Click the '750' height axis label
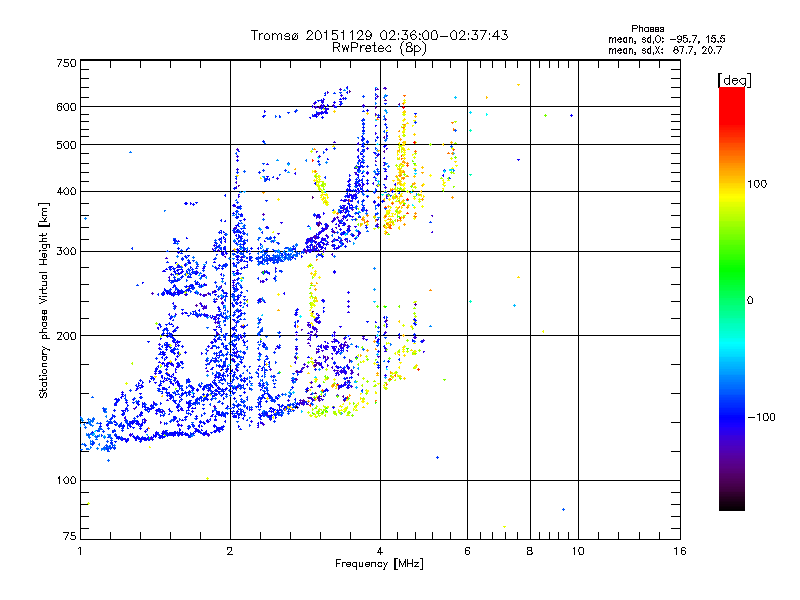This screenshot has height=600, width=800. click(66, 63)
